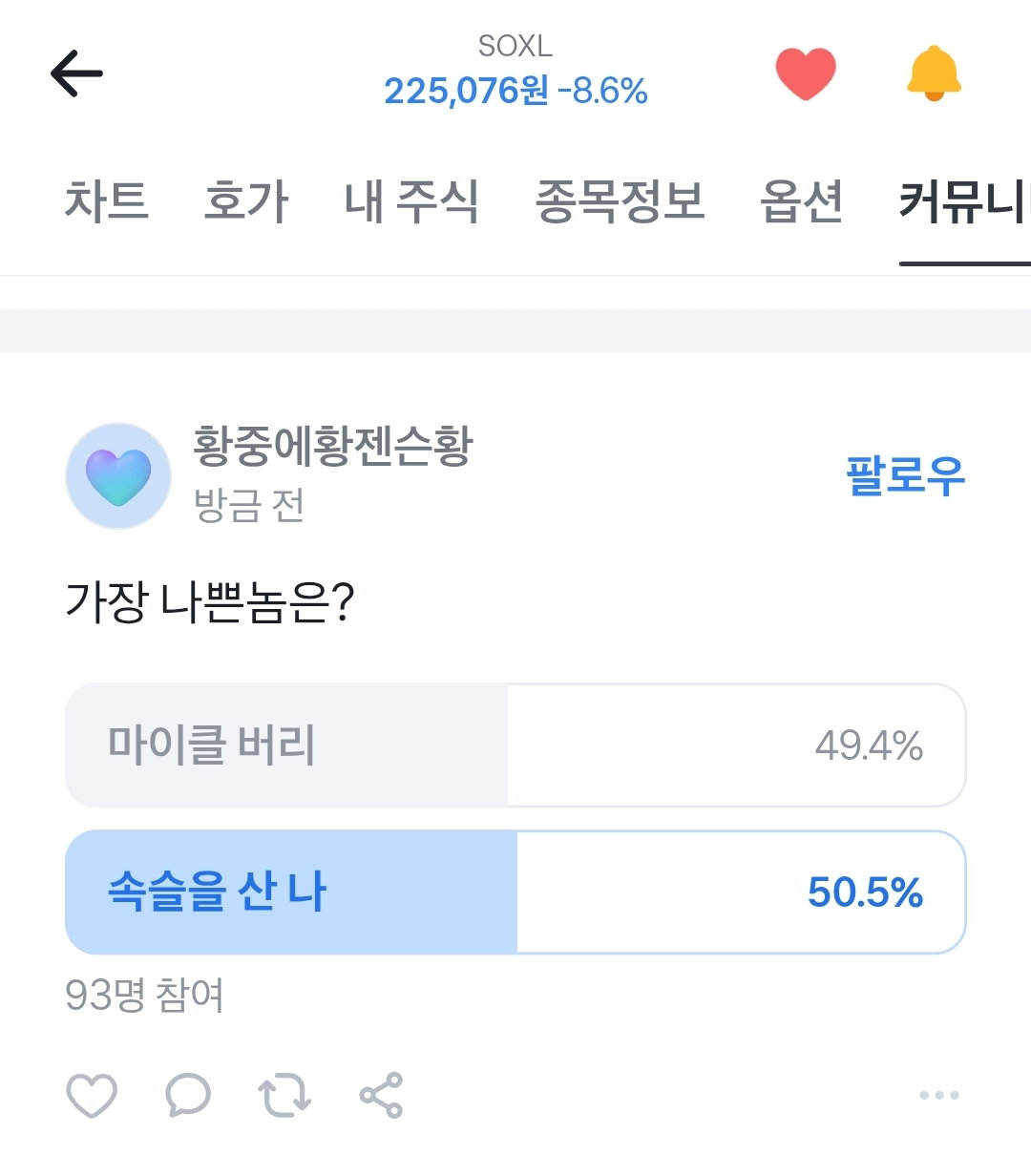Go to the 종목정보 tab
The image size is (1031, 1176).
coord(620,201)
